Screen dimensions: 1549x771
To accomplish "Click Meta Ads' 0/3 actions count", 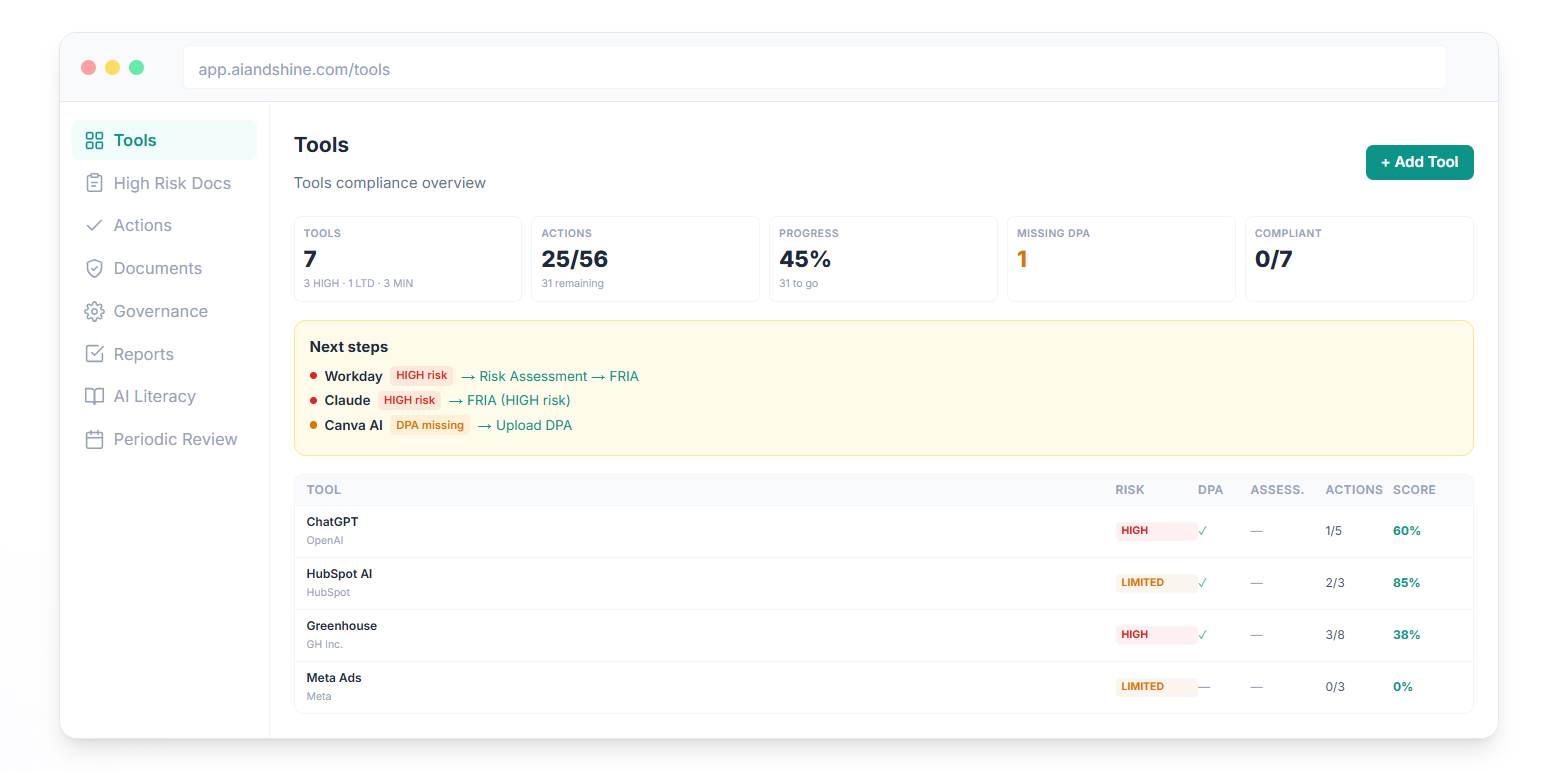I will pos(1335,687).
